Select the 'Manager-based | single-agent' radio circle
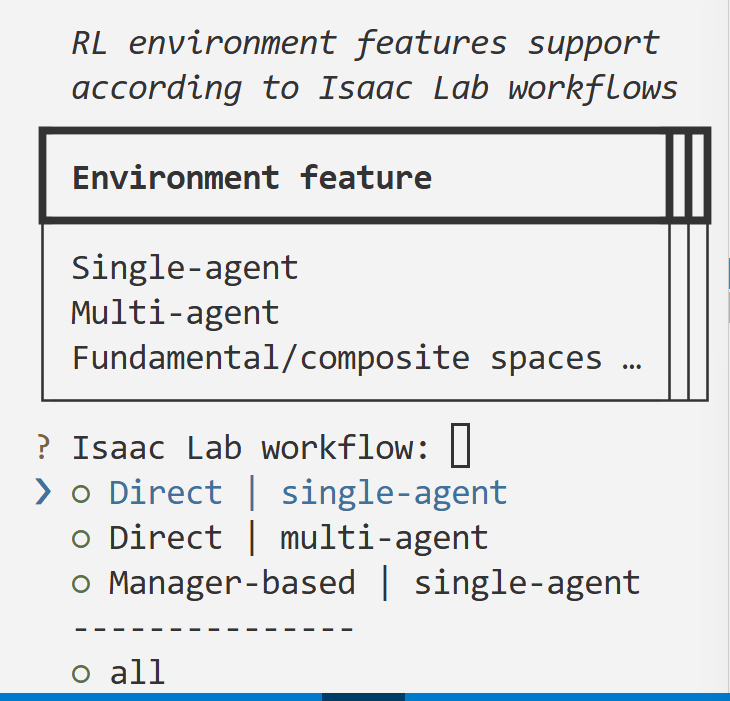Screen dimensions: 730x701 (81, 583)
